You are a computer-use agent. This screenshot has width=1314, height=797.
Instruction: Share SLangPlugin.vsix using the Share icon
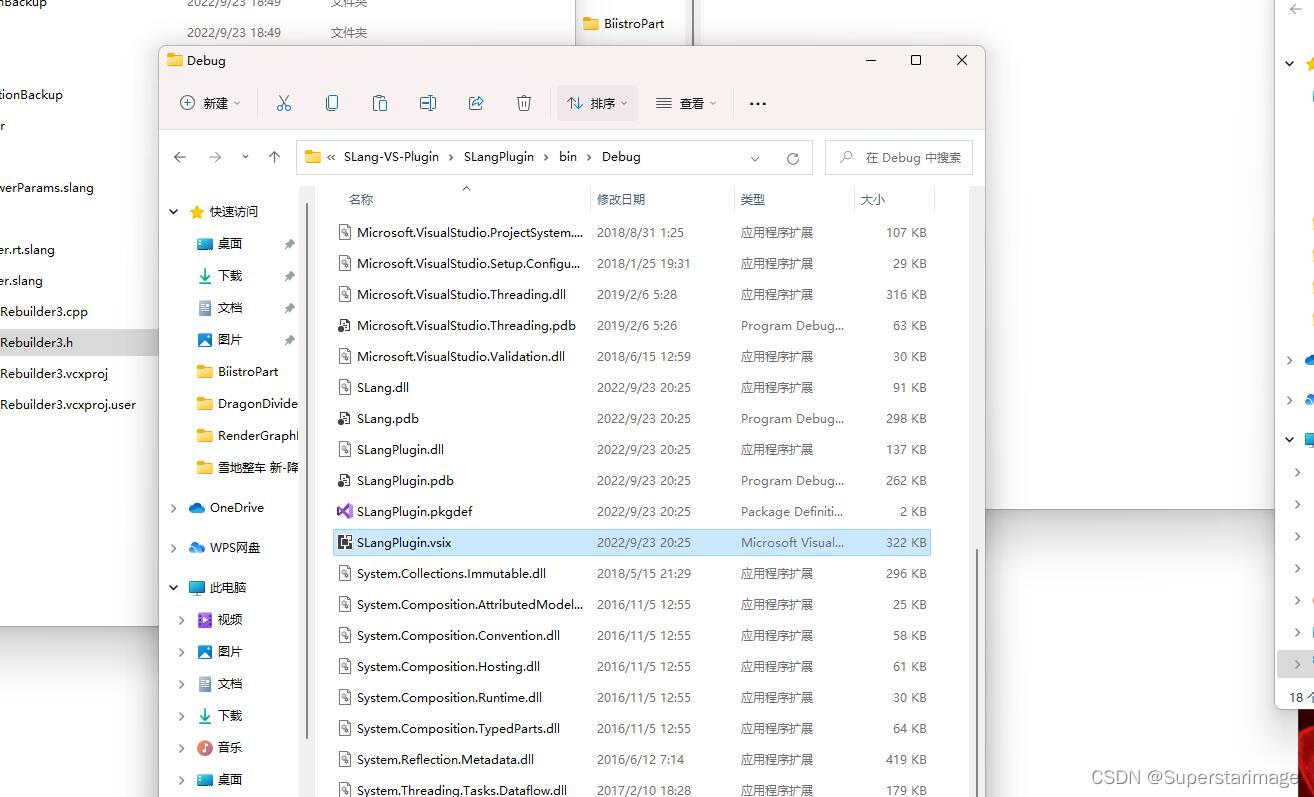point(476,102)
